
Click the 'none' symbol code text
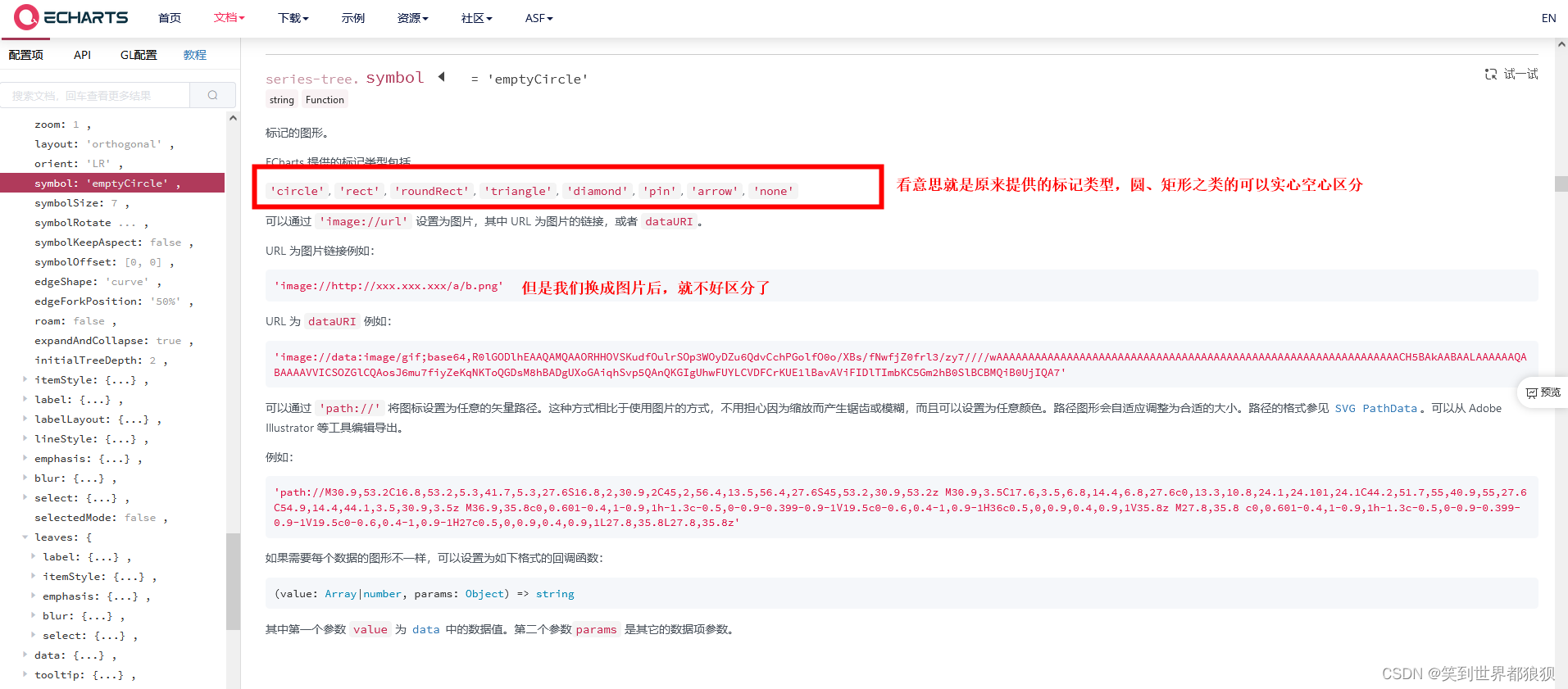(x=774, y=191)
